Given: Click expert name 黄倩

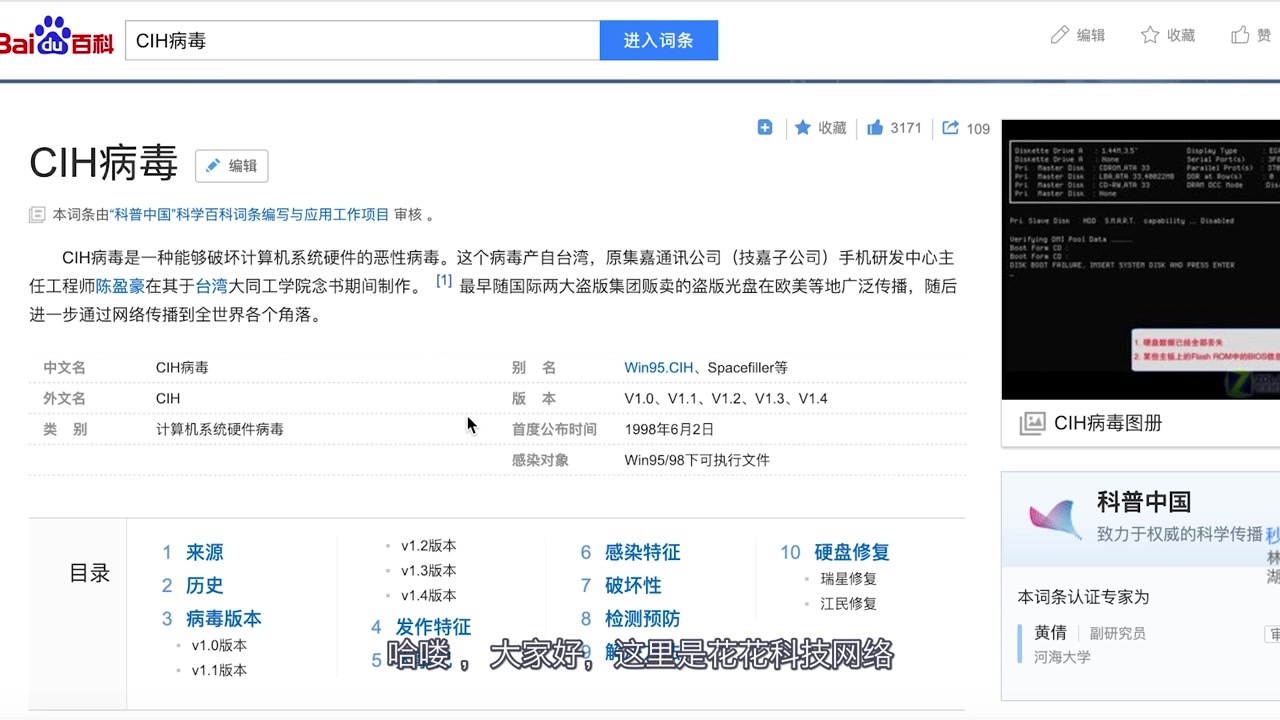Looking at the screenshot, I should 1050,632.
